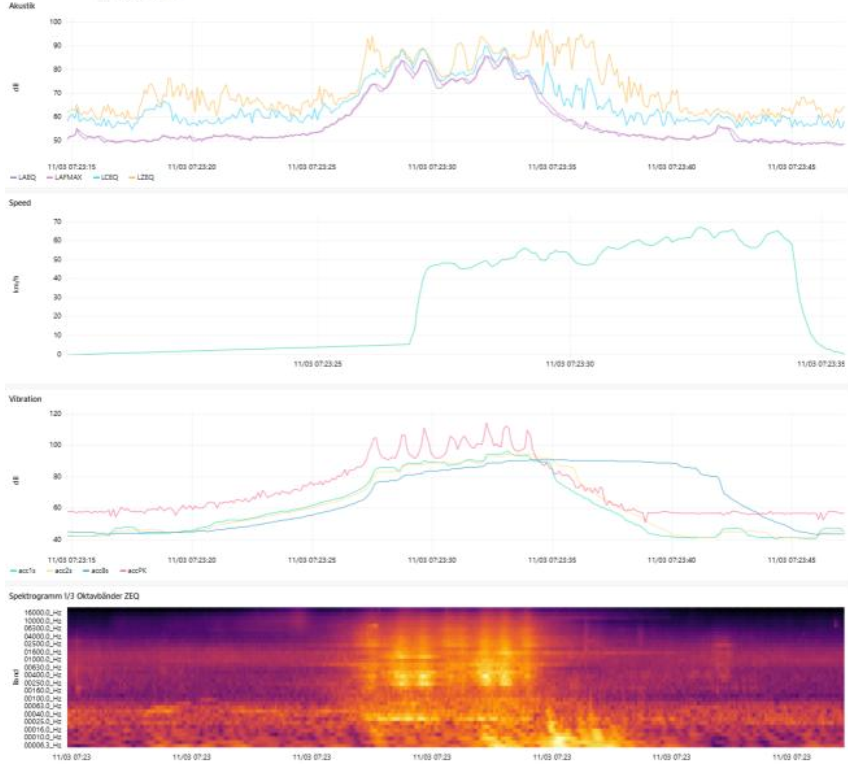Click 11/03 07:23:40 on Vibration time axis
Image resolution: width=848 pixels, height=770 pixels.
pyautogui.click(x=671, y=560)
